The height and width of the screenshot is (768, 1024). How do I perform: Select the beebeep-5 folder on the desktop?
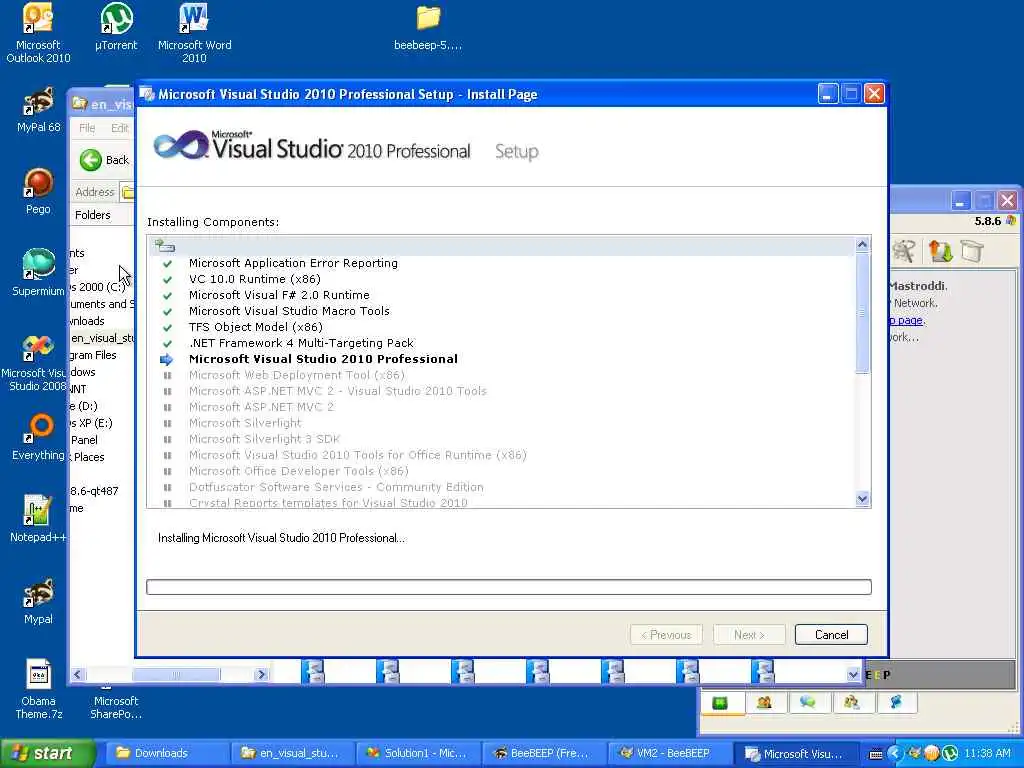[x=428, y=27]
